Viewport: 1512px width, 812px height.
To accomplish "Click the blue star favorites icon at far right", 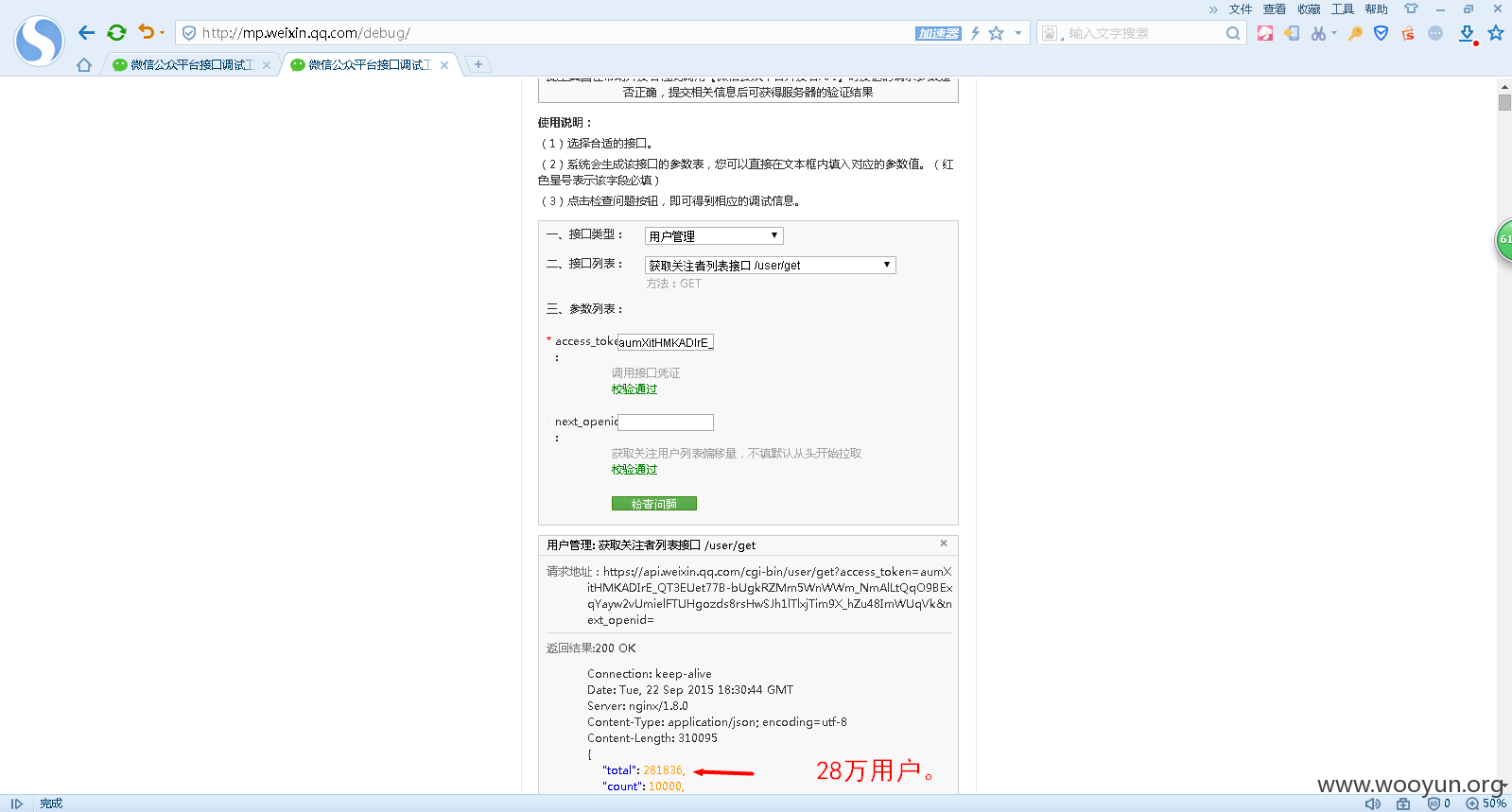I will point(1496,33).
